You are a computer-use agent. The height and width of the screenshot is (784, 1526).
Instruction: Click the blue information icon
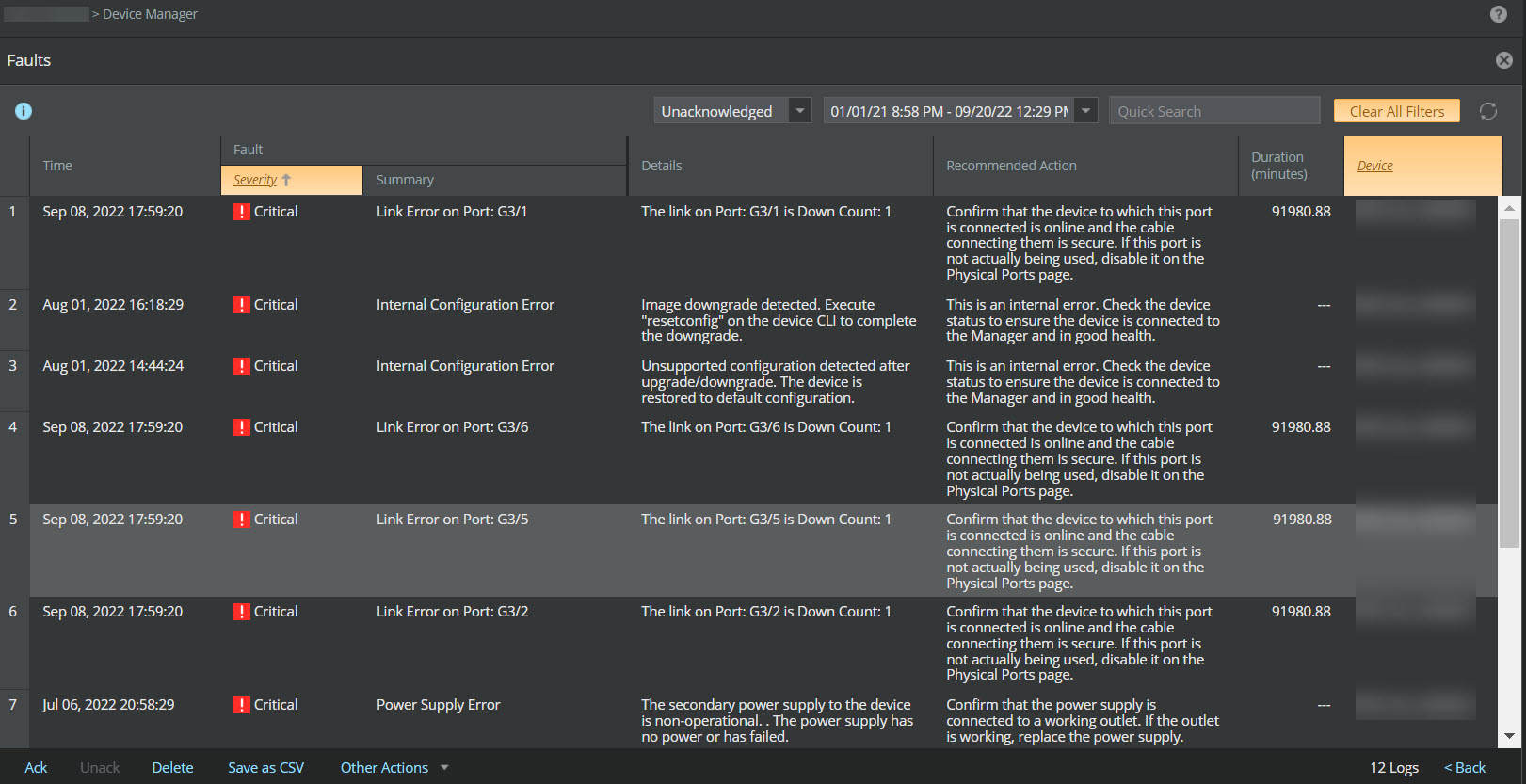pos(24,111)
